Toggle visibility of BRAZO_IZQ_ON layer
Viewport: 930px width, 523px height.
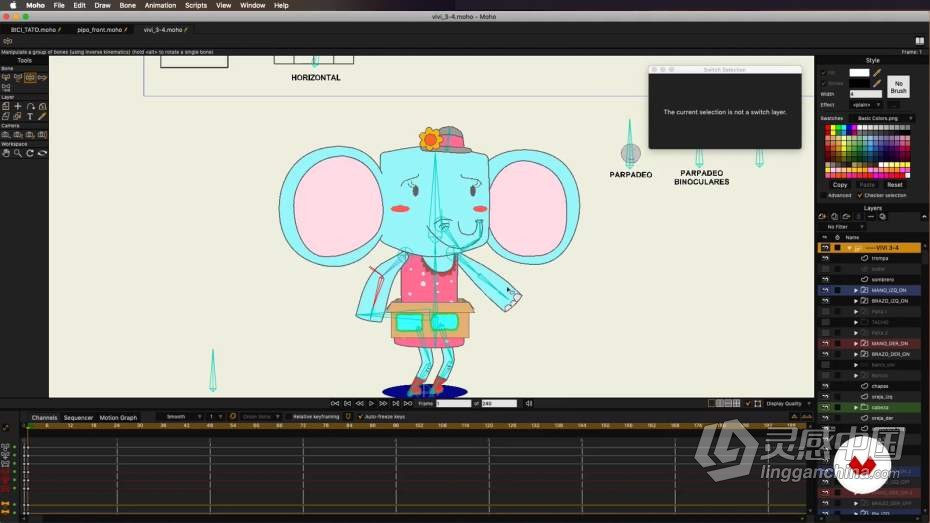825,301
